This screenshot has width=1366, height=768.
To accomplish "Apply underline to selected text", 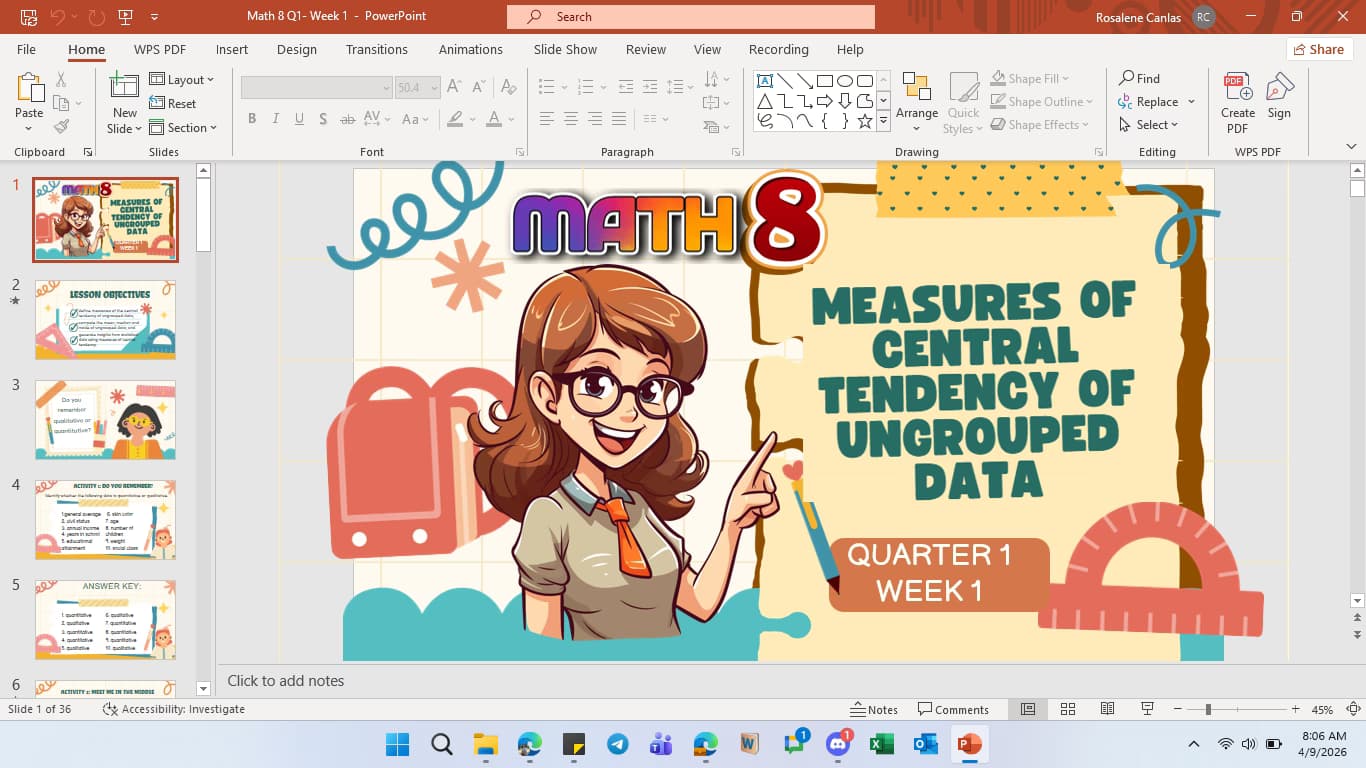I will pos(299,118).
